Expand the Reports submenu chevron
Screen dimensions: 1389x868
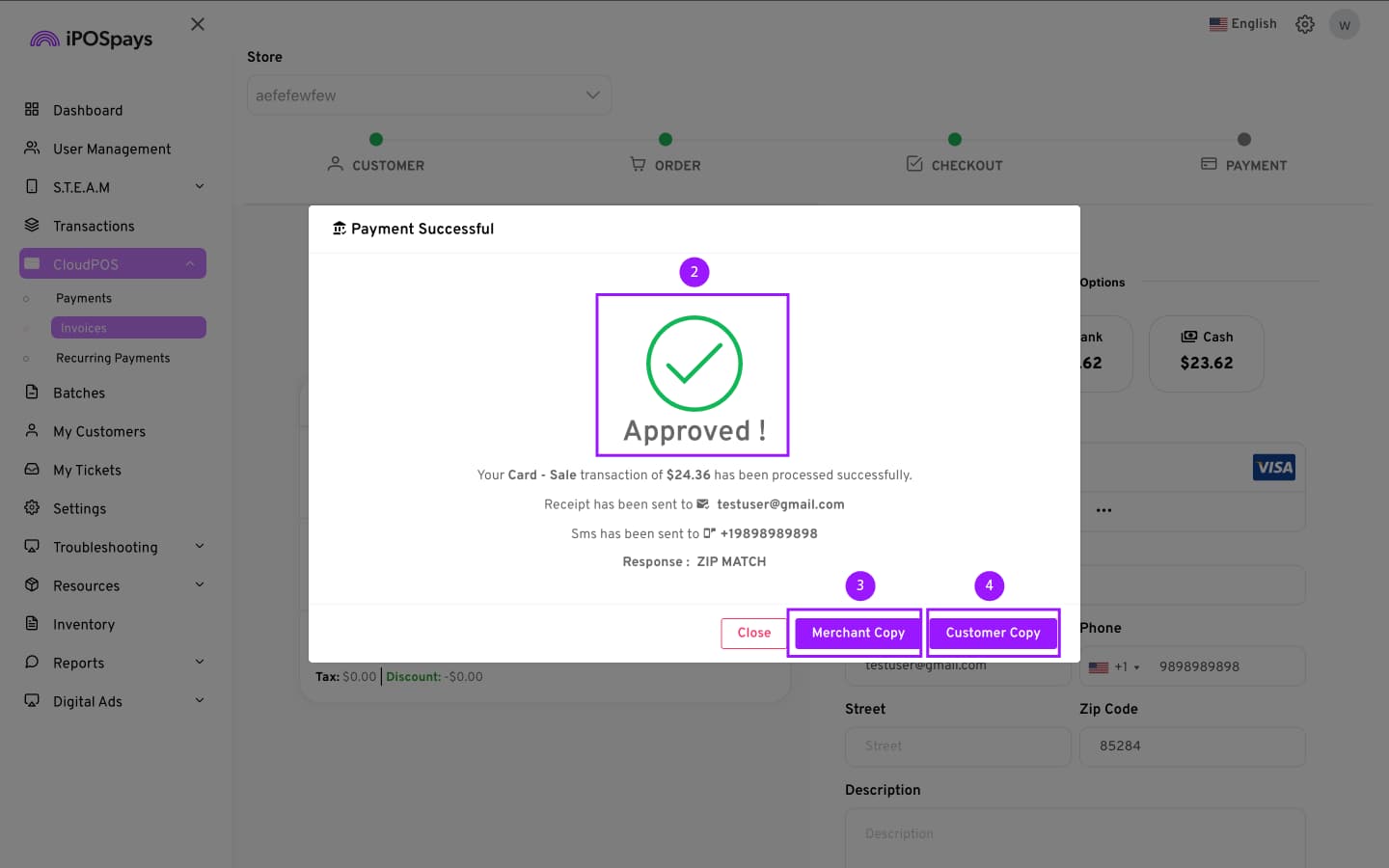tap(200, 663)
